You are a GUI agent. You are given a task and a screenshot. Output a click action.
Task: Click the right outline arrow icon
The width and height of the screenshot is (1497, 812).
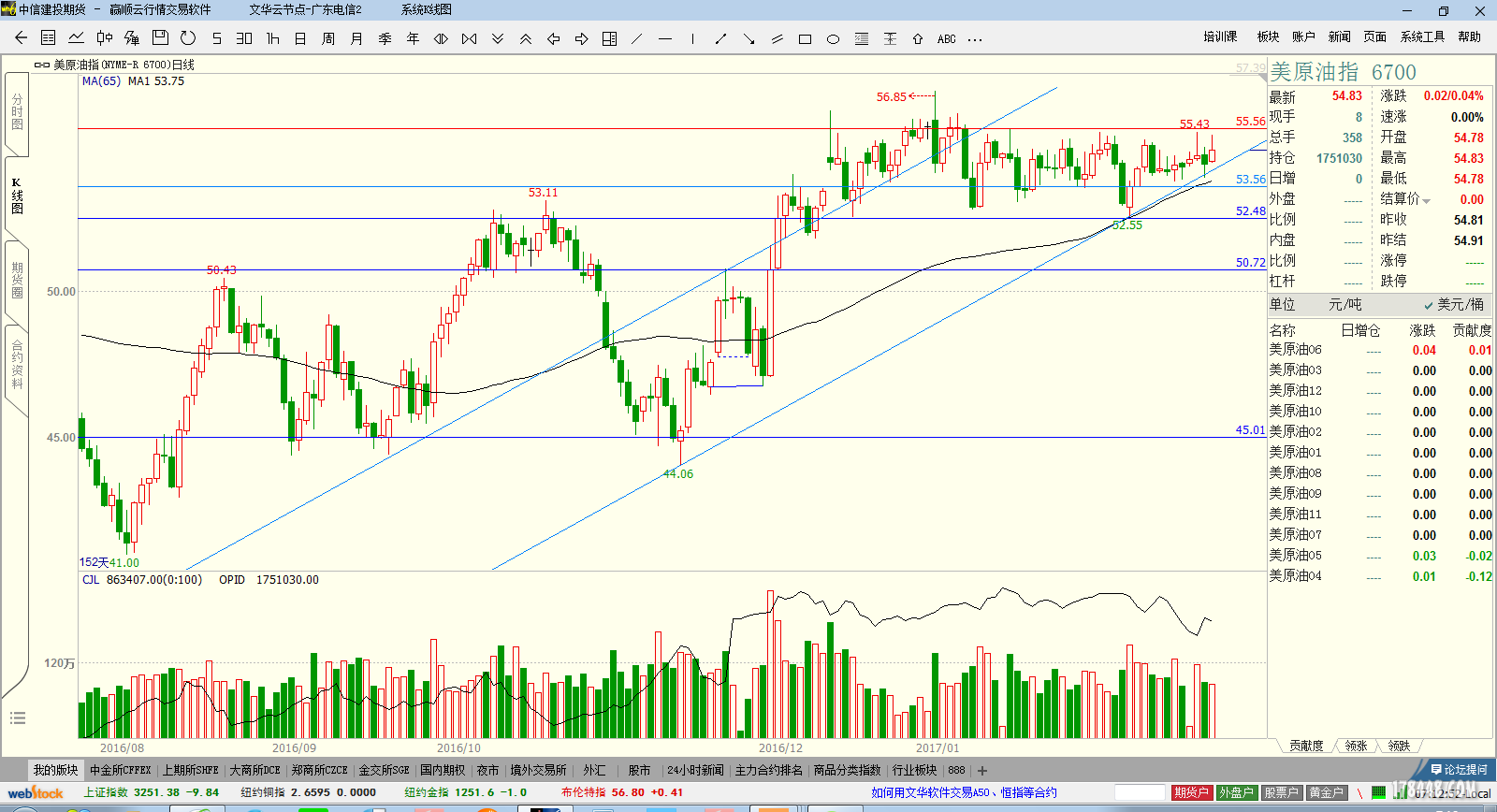tap(582, 38)
